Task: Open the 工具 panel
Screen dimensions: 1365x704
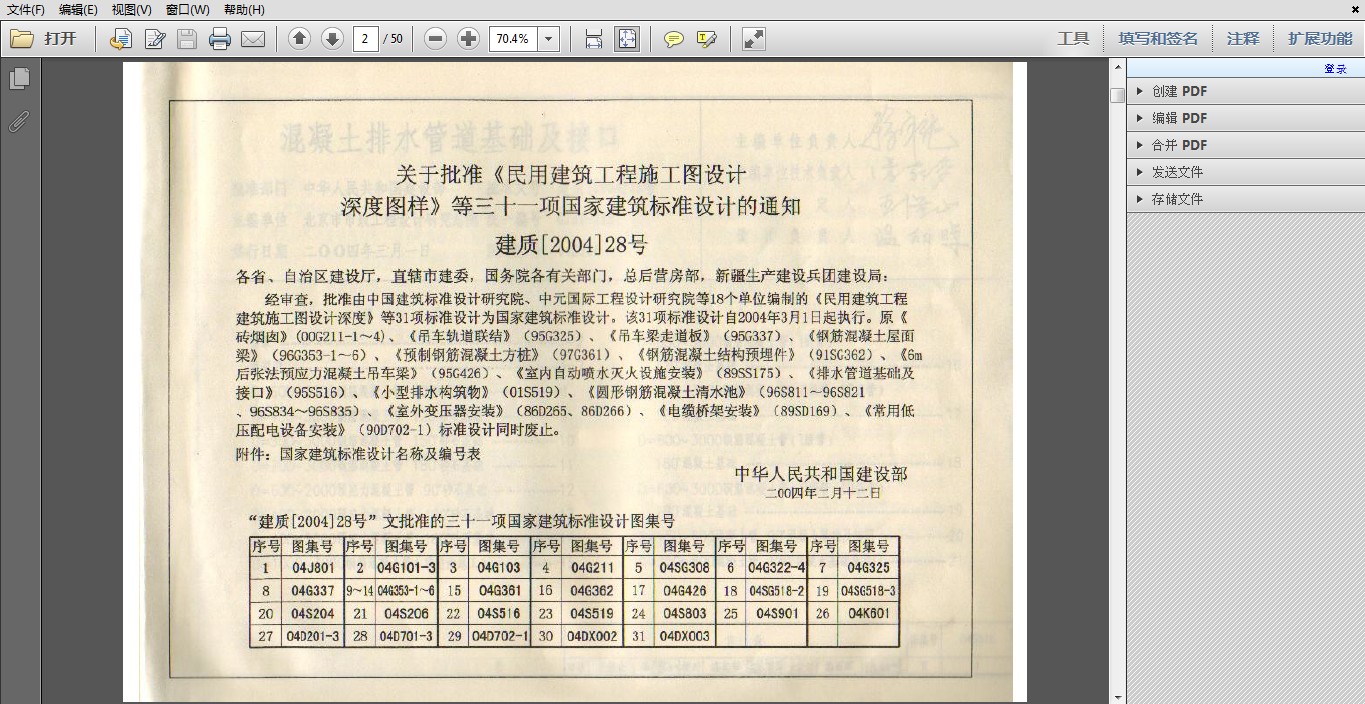Action: coord(1073,39)
